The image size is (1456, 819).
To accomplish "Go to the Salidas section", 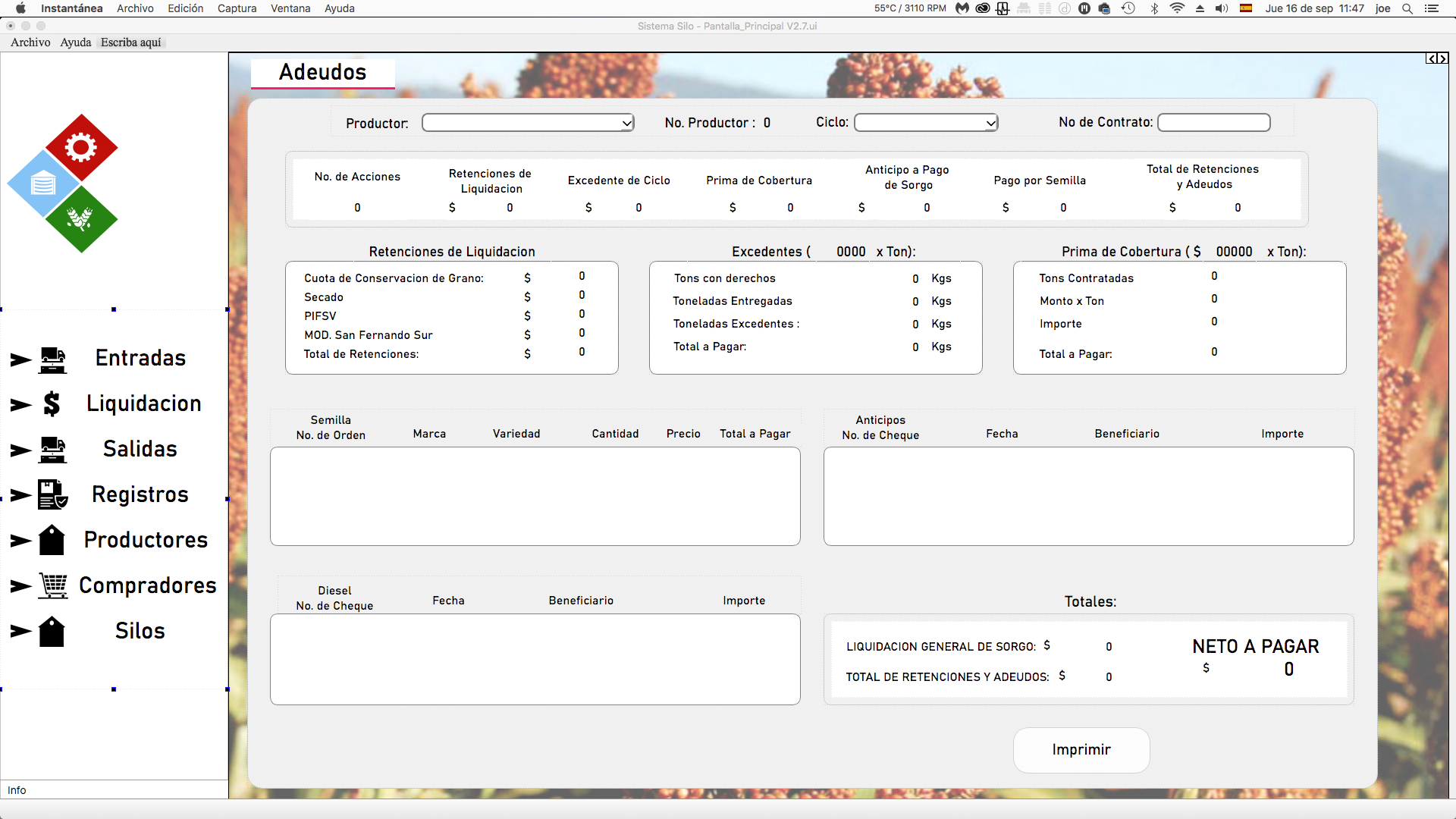I will point(140,449).
